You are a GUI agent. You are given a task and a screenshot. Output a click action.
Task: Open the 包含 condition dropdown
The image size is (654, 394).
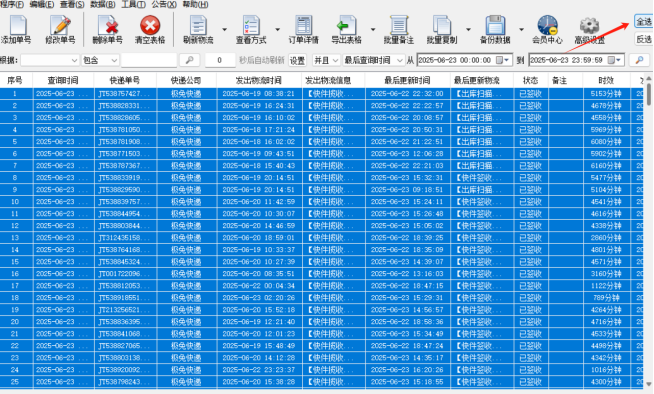tap(100, 60)
